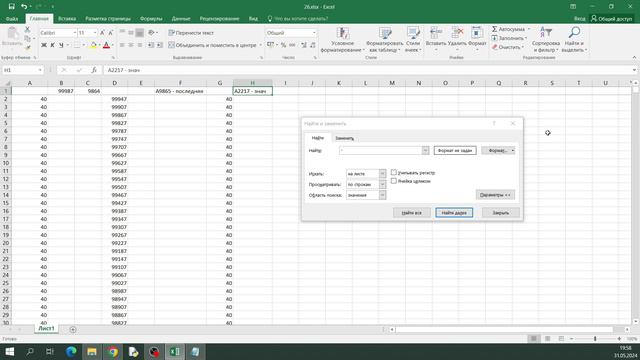Apply bold with the Ж button
Screen dimensions: 640x360
coord(44,45)
